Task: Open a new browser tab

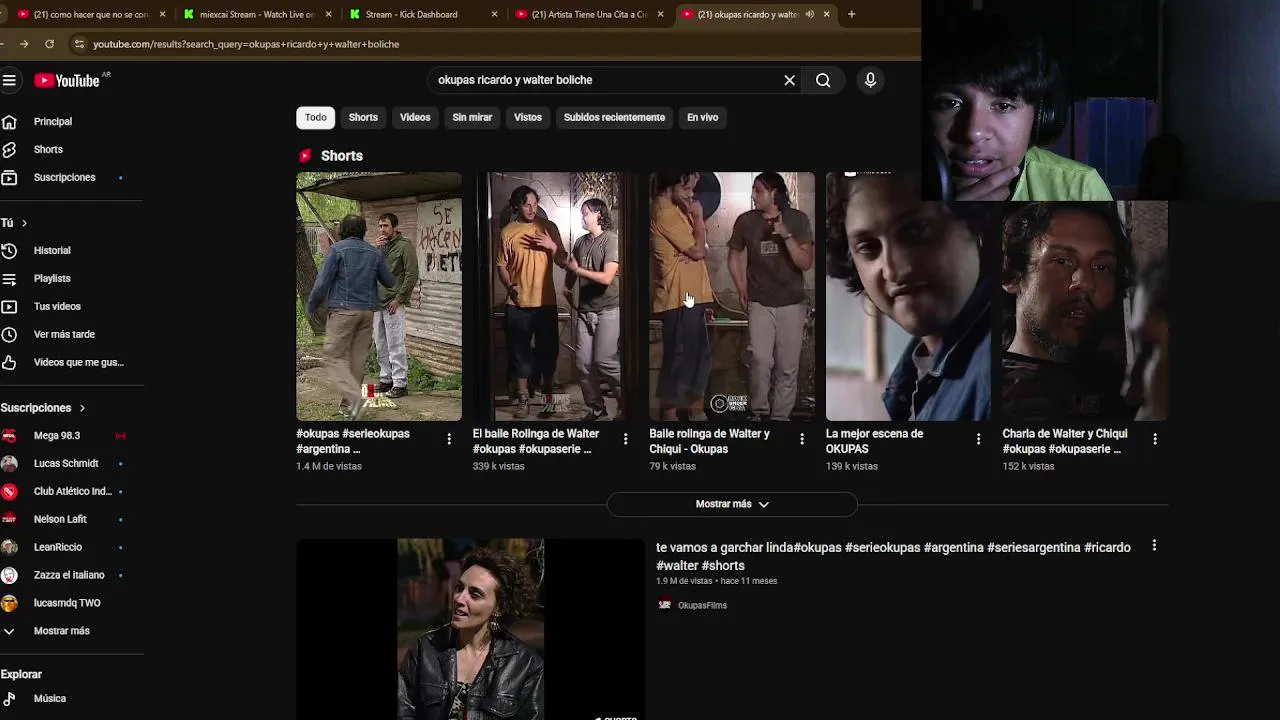Action: (851, 14)
